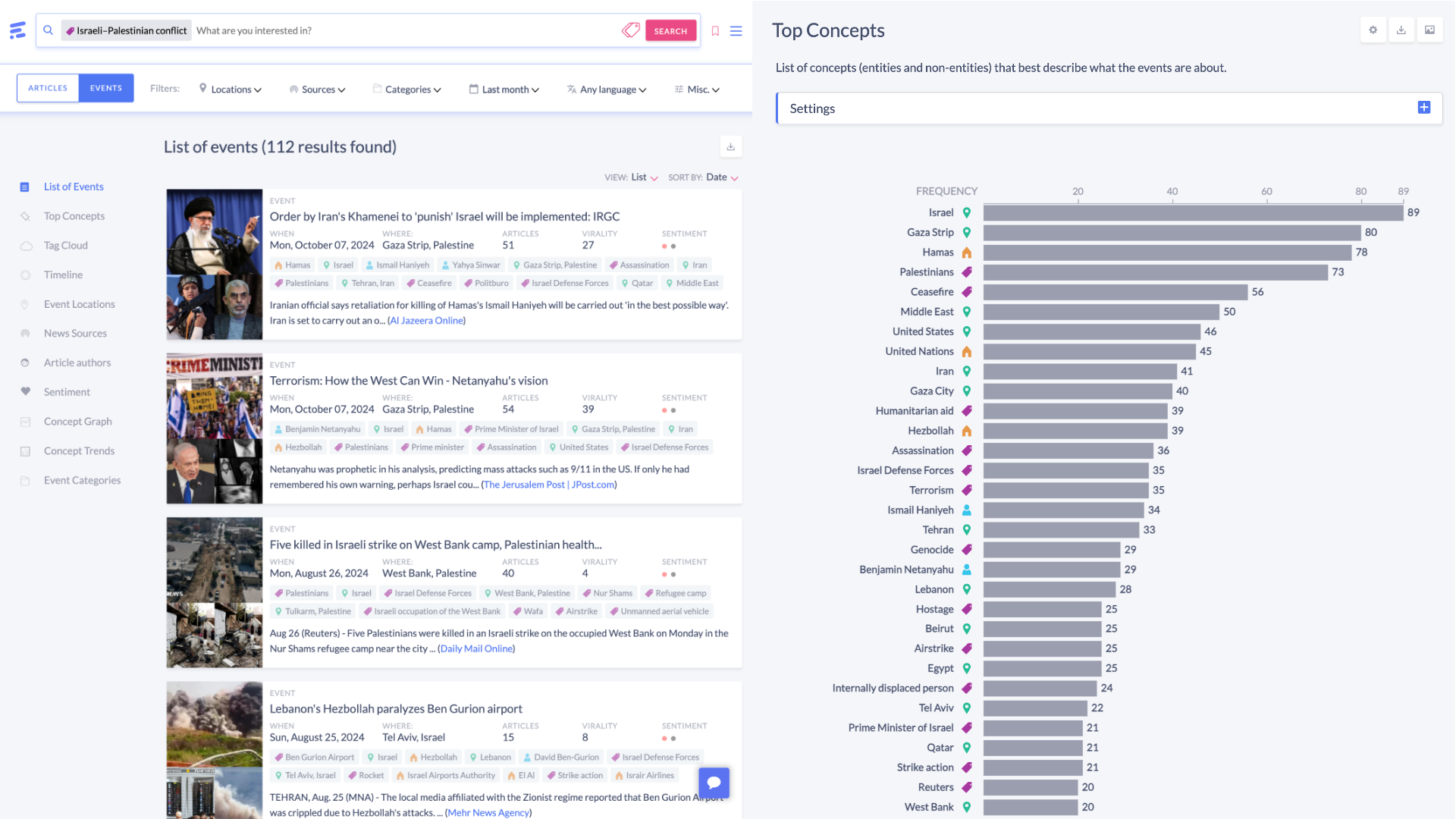Open the Last month date dropdown
Viewport: 1456px width, 819px height.
504,89
